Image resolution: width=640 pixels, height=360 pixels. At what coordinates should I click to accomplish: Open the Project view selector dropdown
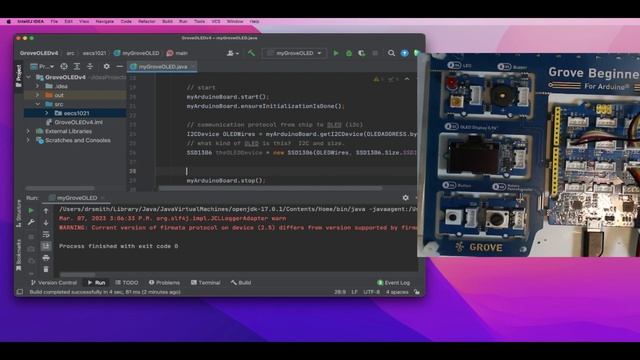pos(42,67)
